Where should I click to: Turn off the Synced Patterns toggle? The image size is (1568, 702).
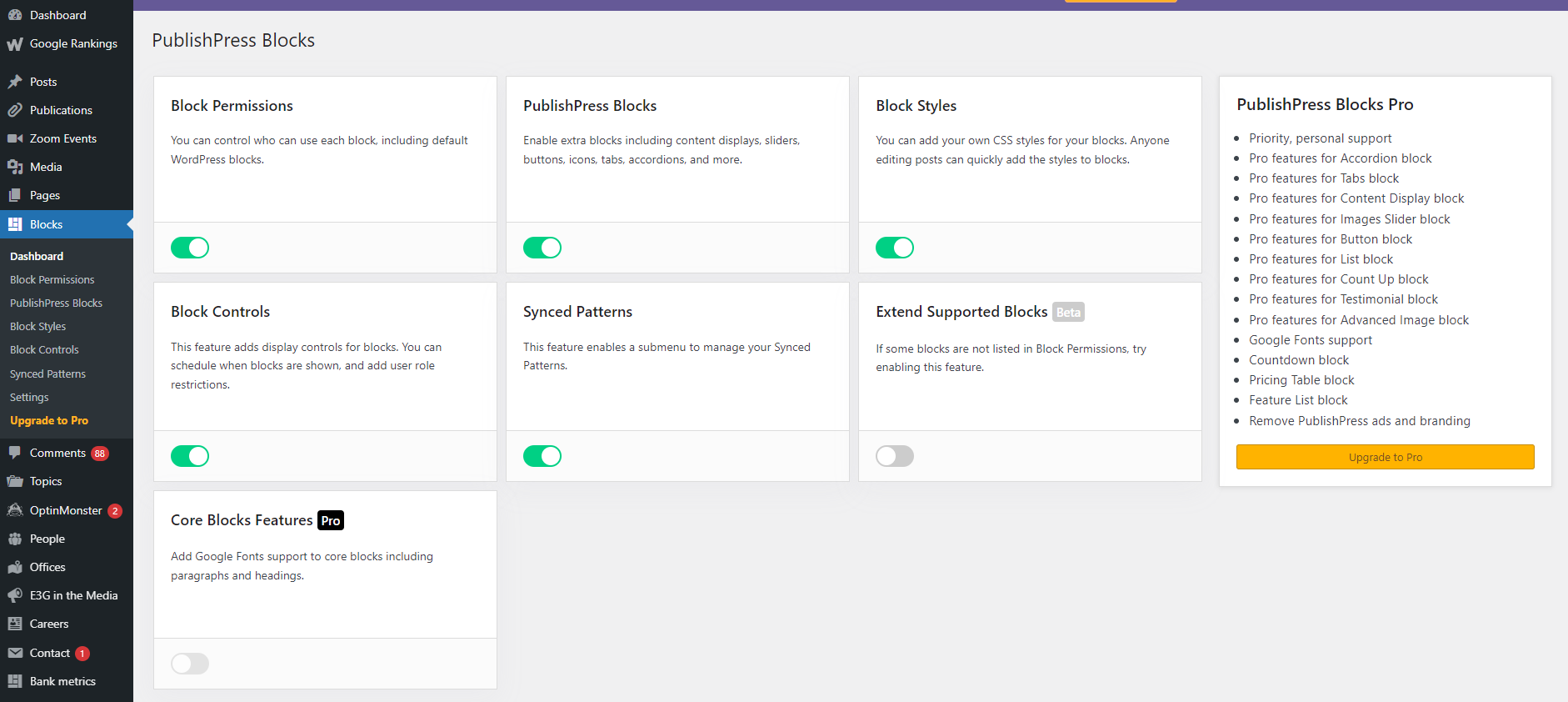click(x=542, y=456)
